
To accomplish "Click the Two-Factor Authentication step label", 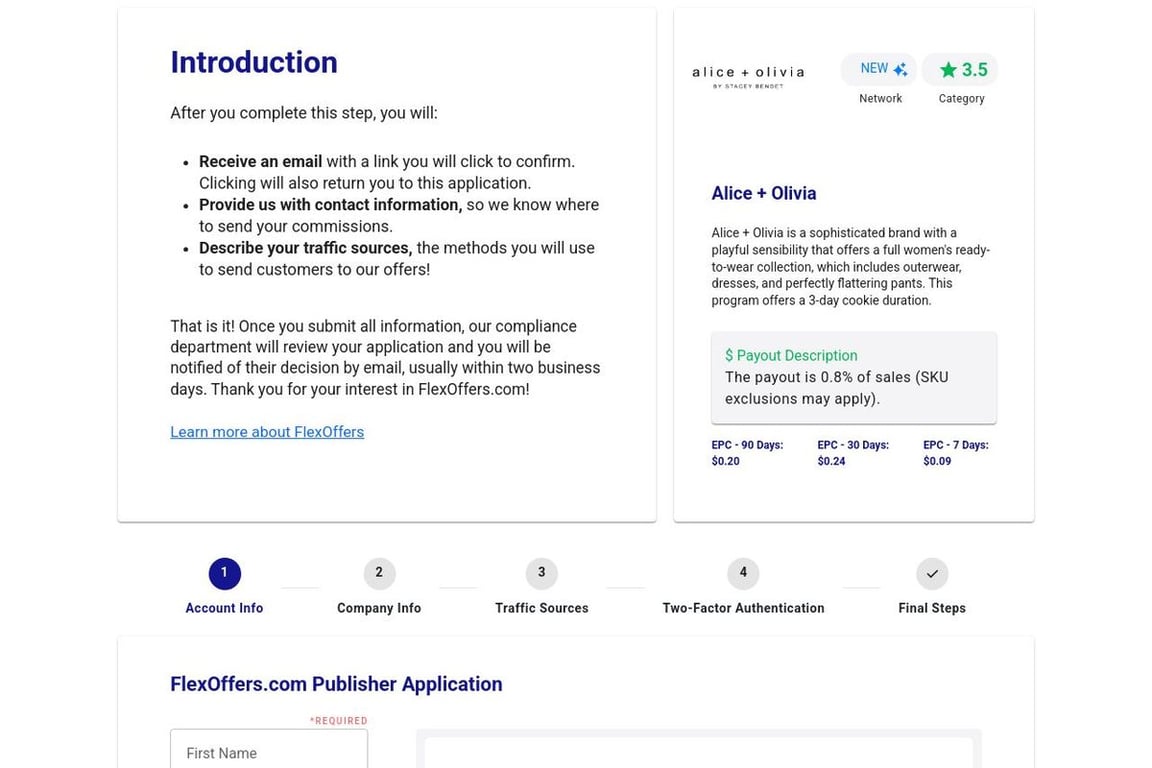I will click(x=743, y=608).
